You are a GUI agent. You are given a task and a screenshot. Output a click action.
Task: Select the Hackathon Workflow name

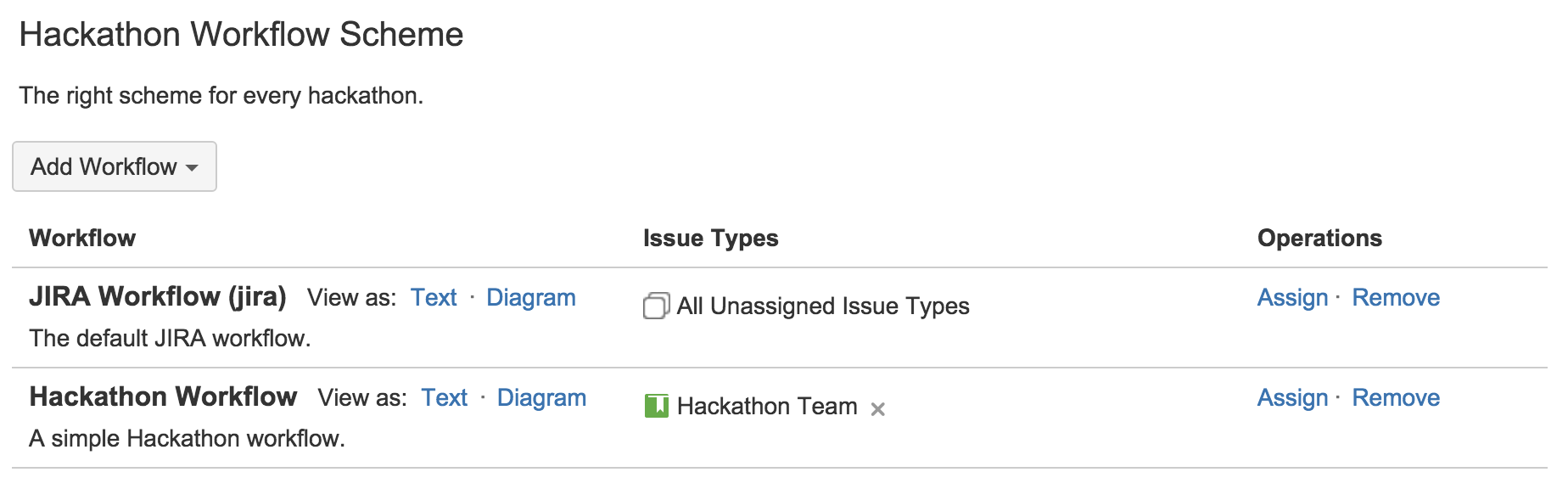pos(163,396)
